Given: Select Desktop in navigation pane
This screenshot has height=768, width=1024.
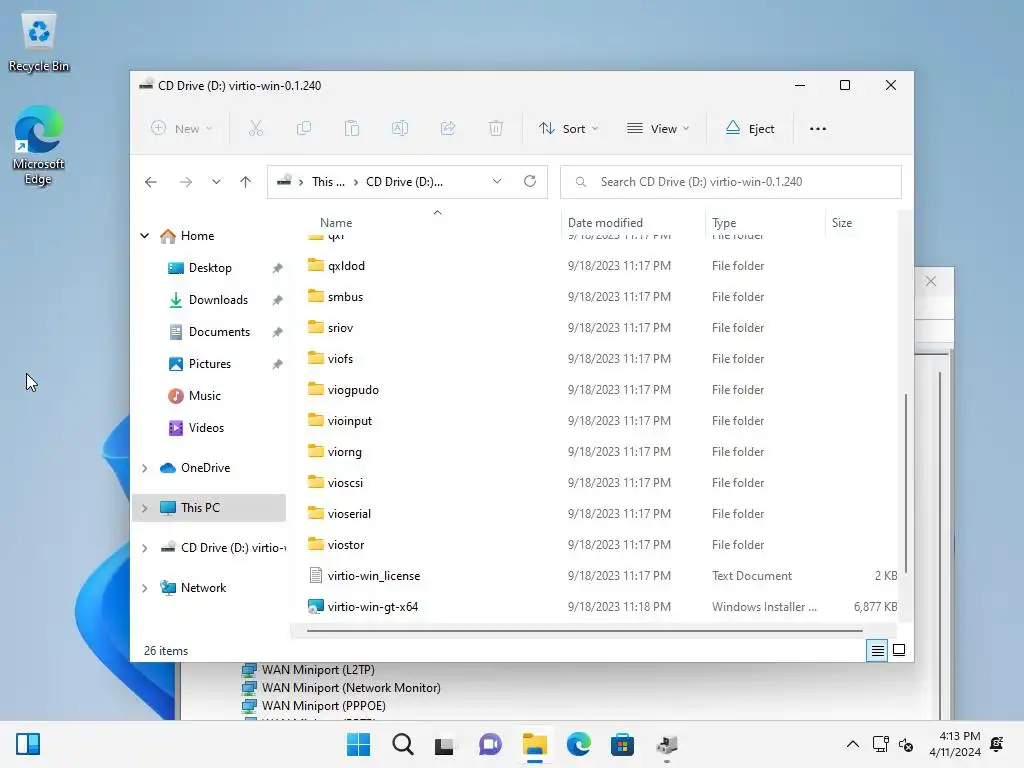Looking at the screenshot, I should coord(210,268).
